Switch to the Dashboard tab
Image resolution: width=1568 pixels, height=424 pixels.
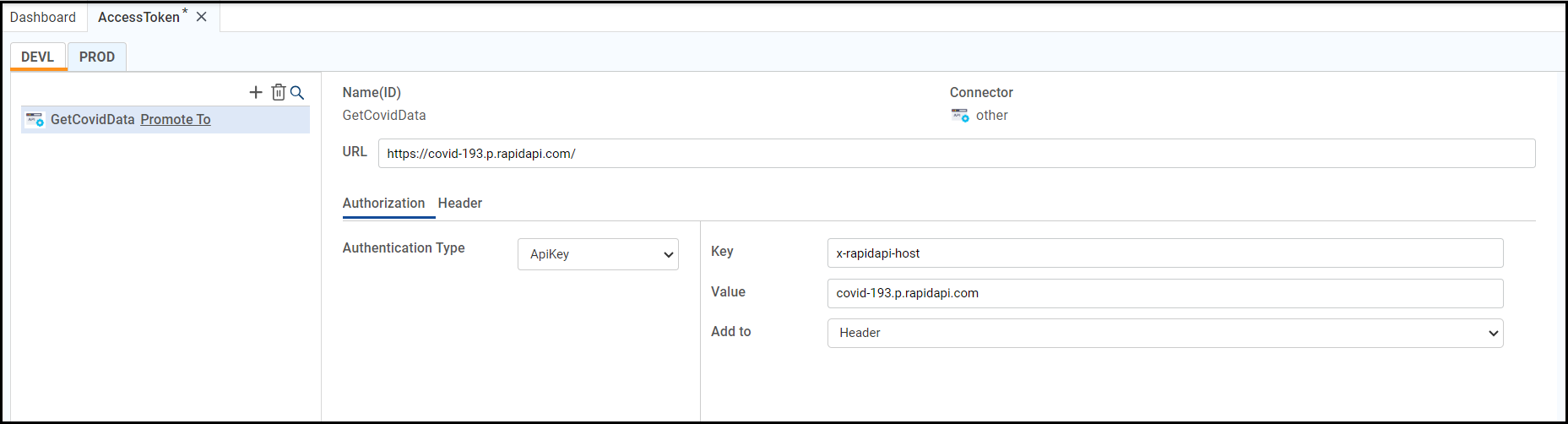(43, 17)
